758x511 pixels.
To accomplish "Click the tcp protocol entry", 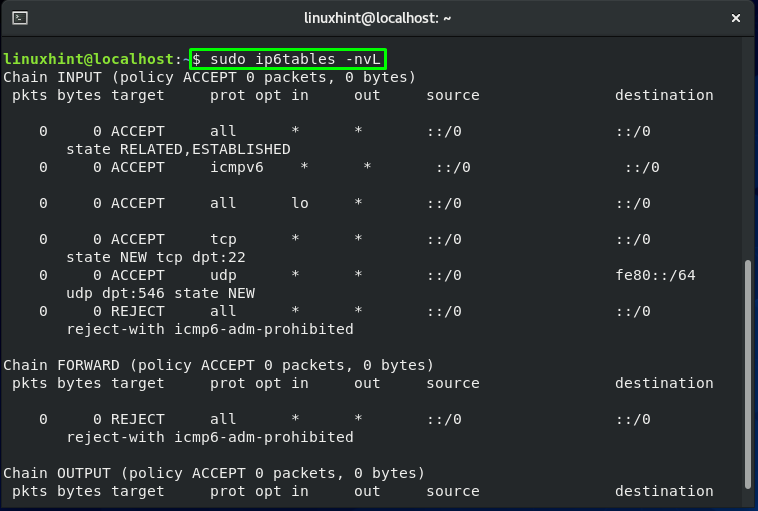I will pos(223,239).
